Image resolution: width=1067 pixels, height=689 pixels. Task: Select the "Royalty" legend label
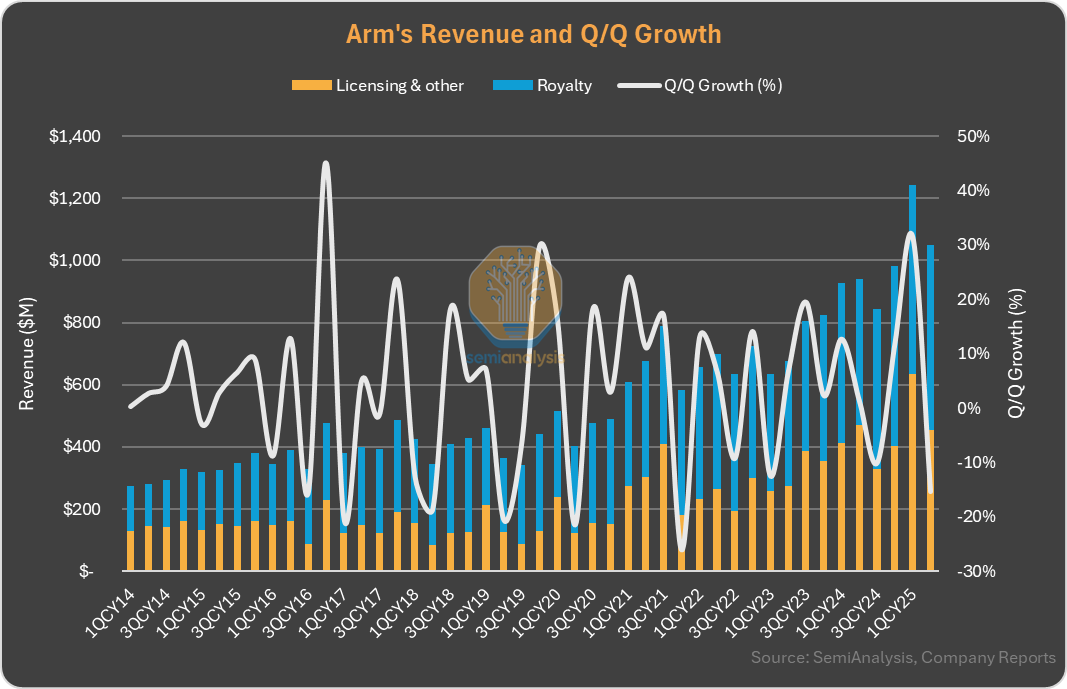click(564, 86)
